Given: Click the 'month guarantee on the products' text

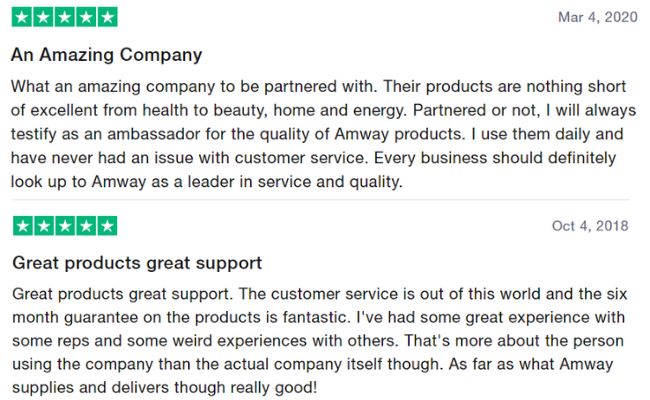Looking at the screenshot, I should pyautogui.click(x=139, y=318).
